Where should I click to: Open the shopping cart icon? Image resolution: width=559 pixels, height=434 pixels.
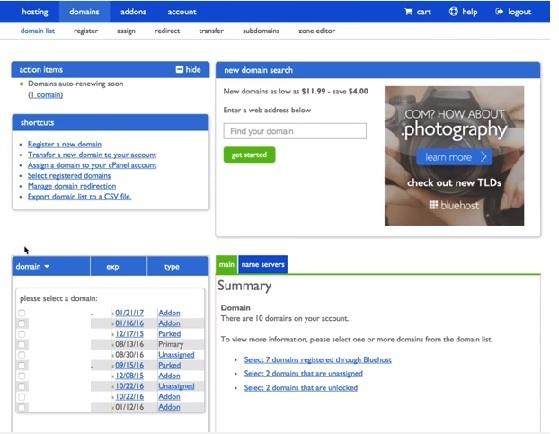tap(408, 12)
